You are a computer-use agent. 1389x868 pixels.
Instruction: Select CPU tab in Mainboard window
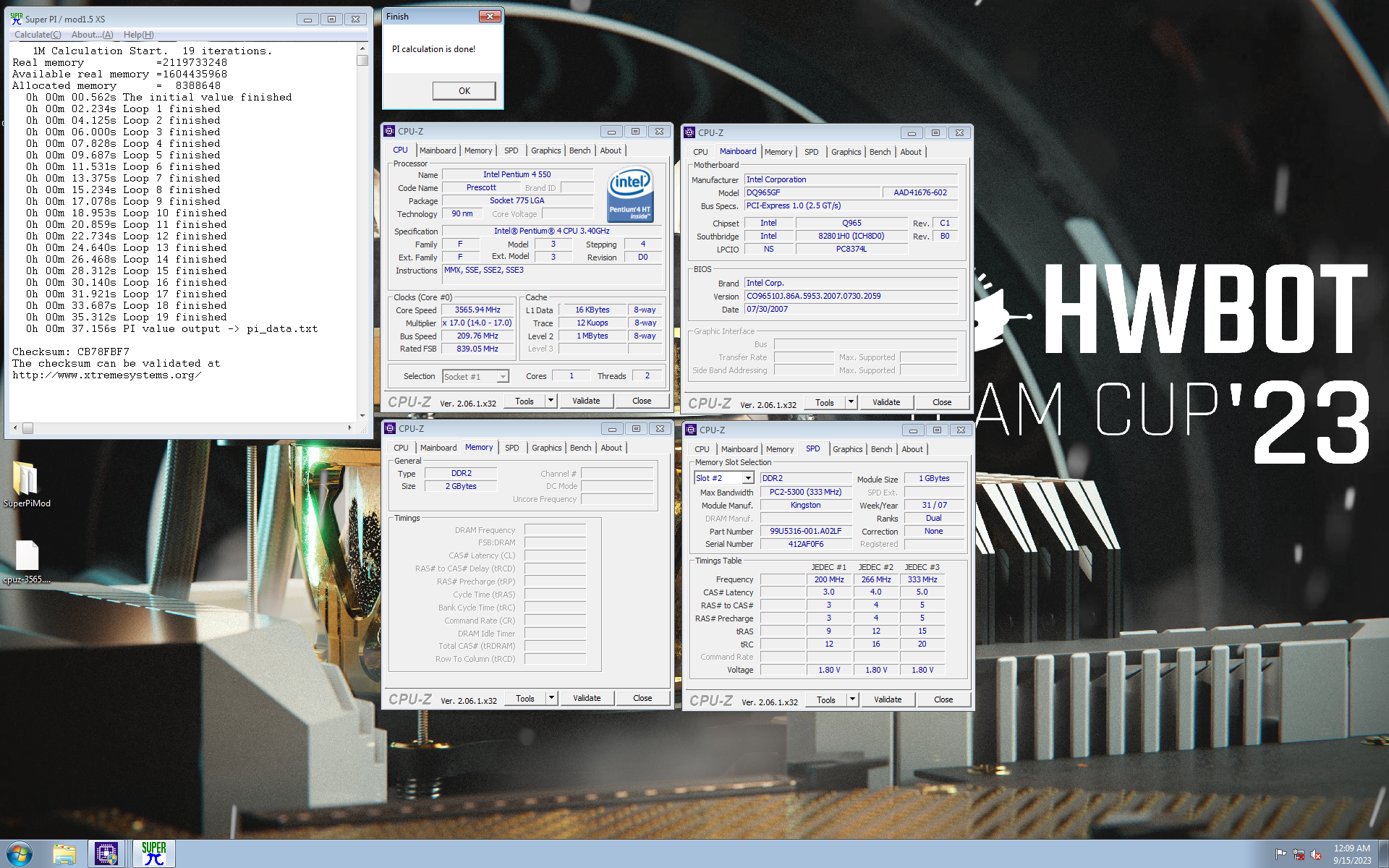pyautogui.click(x=700, y=152)
